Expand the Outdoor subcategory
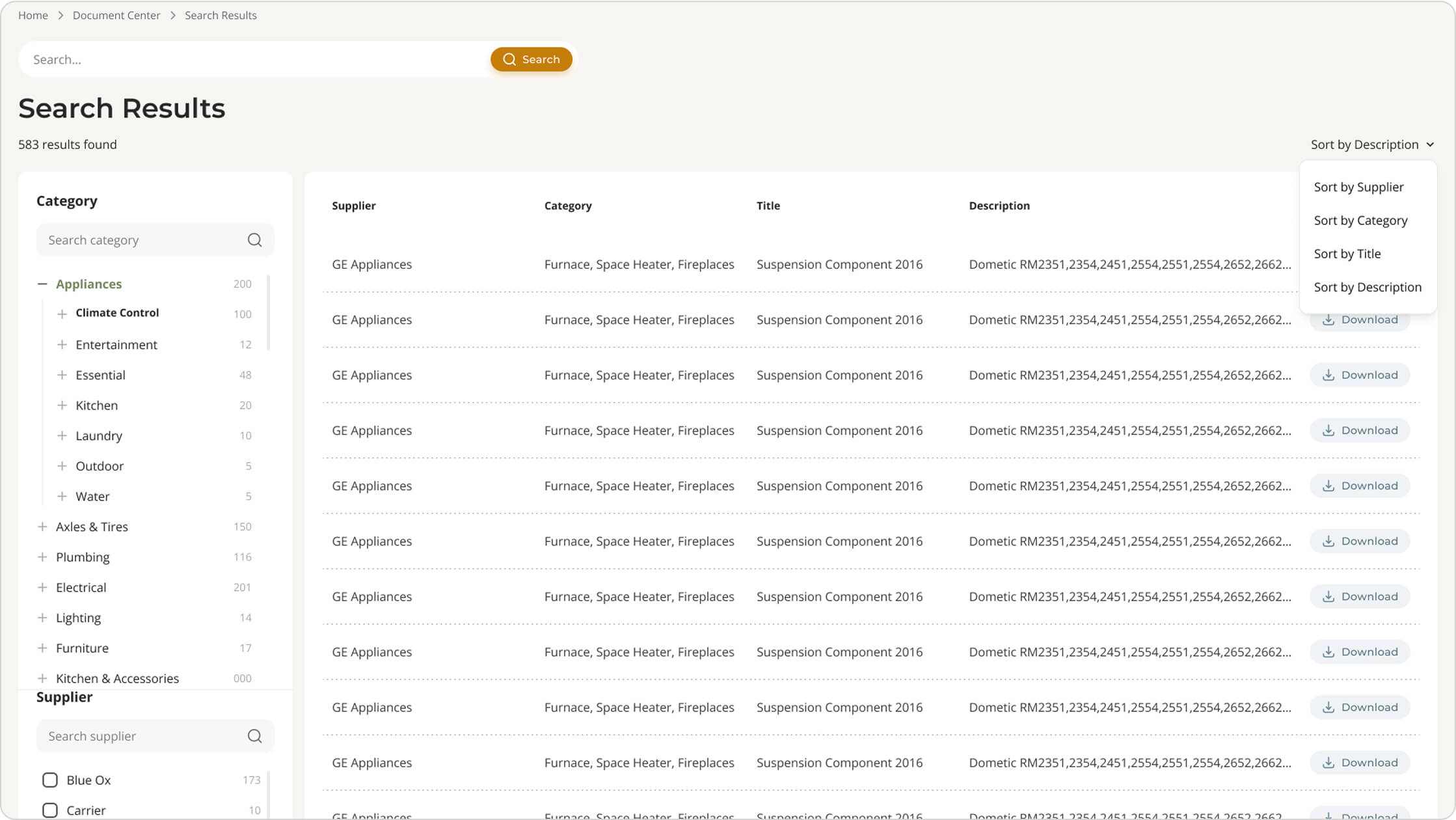This screenshot has width=1456, height=820. coord(62,466)
